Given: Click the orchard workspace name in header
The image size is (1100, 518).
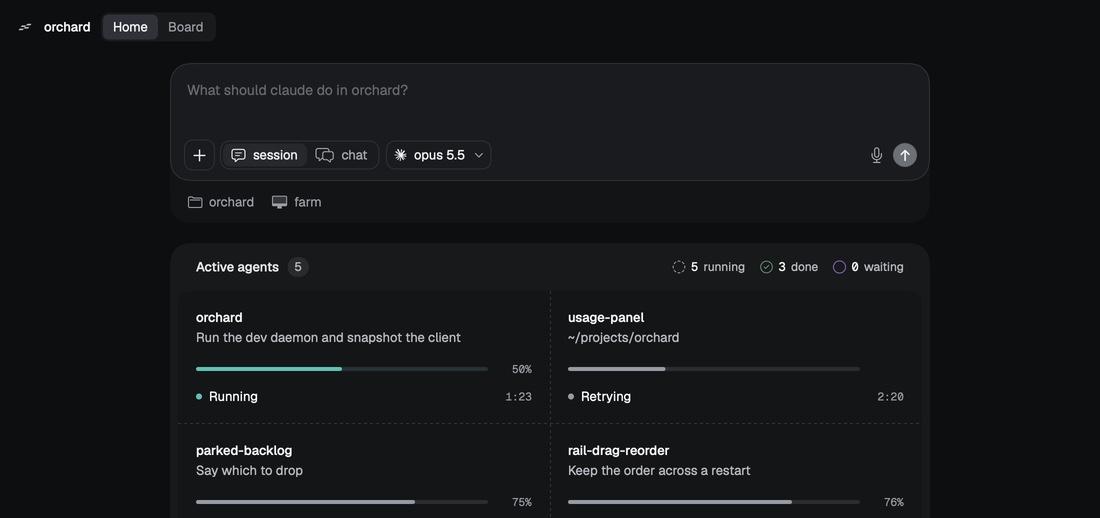Looking at the screenshot, I should pyautogui.click(x=67, y=27).
